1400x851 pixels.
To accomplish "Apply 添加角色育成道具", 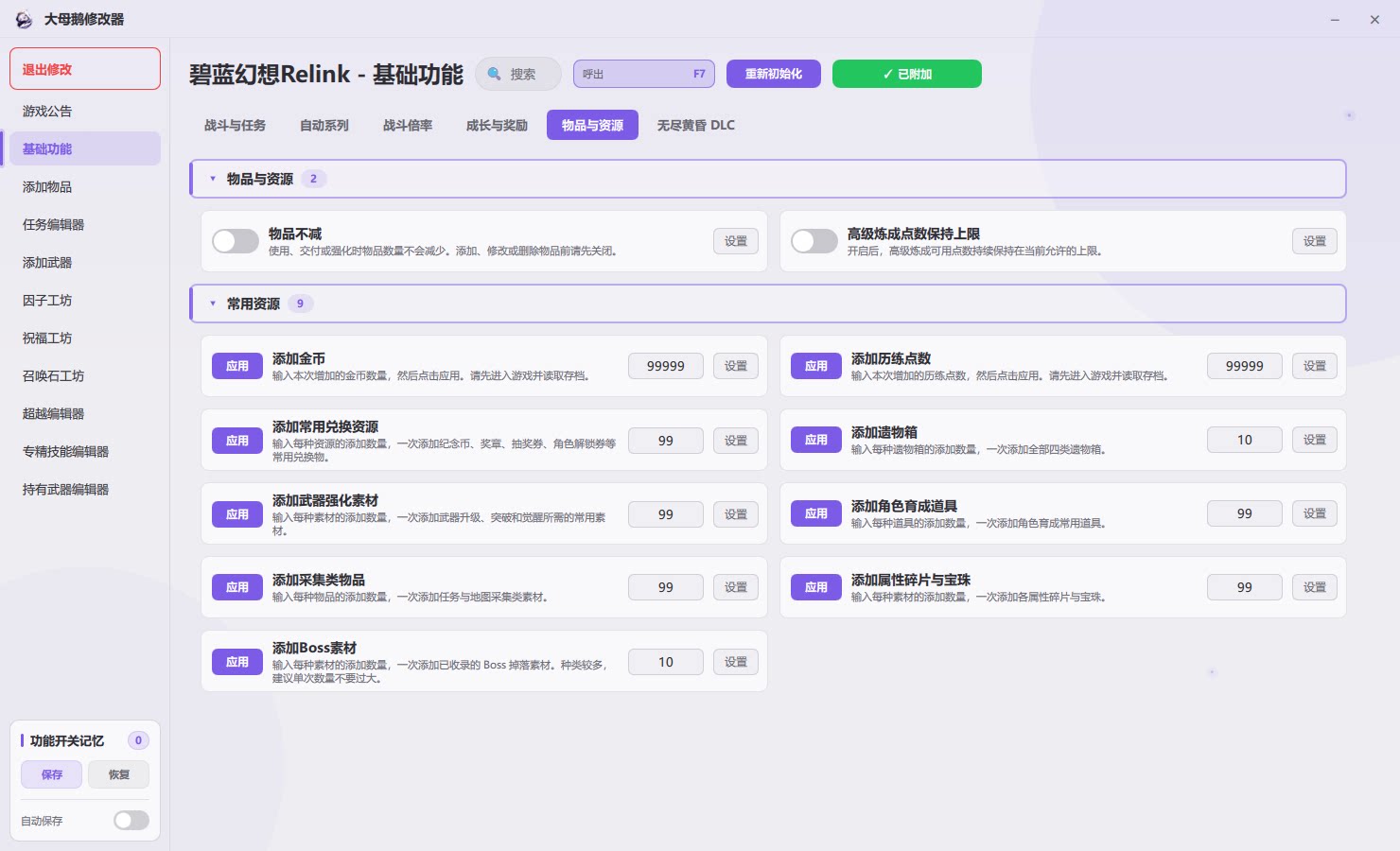I will [816, 513].
